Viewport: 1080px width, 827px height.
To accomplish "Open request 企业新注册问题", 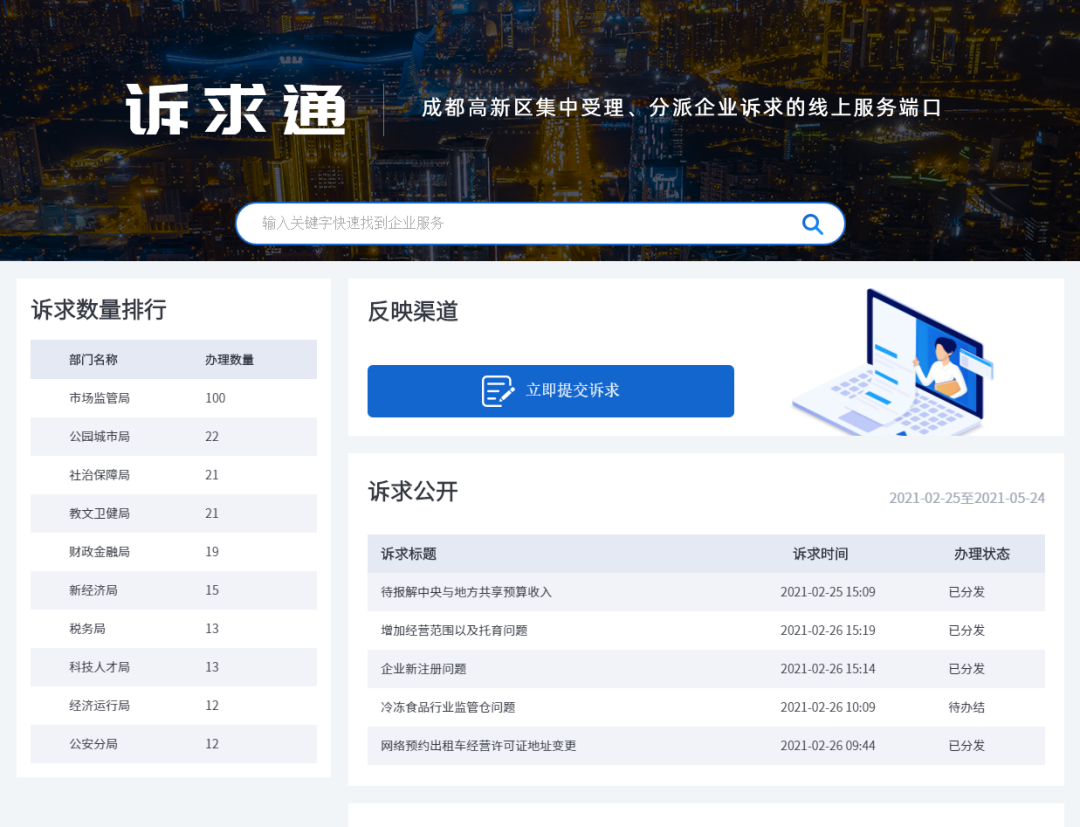I will [x=424, y=669].
